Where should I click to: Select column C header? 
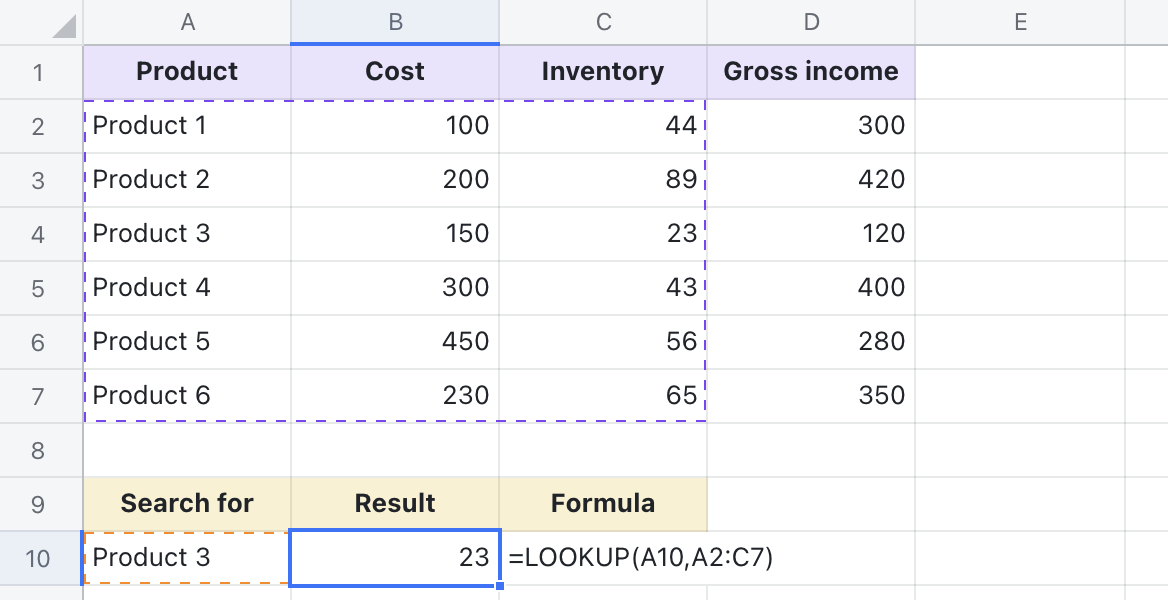(603, 21)
